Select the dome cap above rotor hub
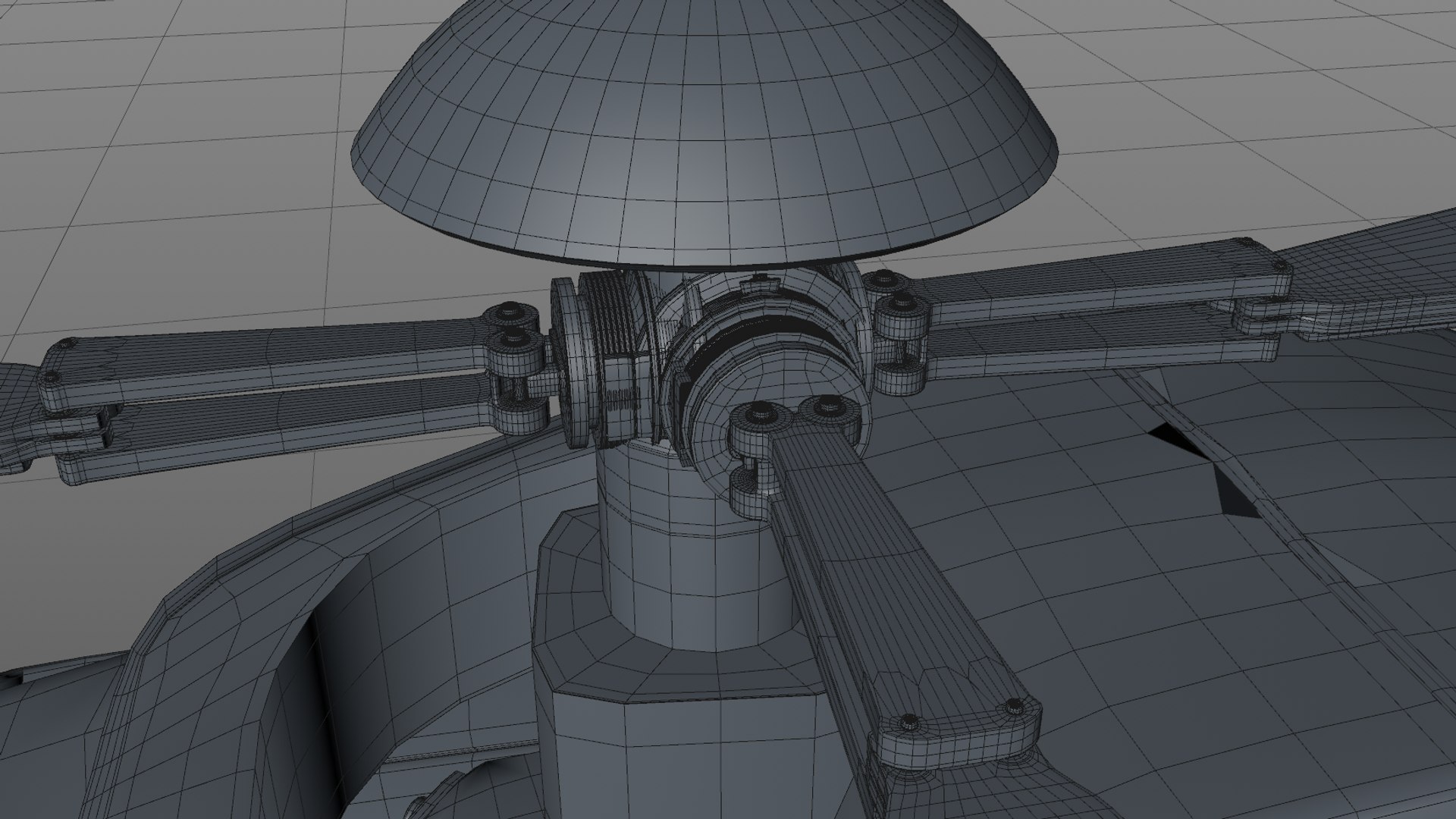Image resolution: width=1456 pixels, height=819 pixels. (704, 129)
